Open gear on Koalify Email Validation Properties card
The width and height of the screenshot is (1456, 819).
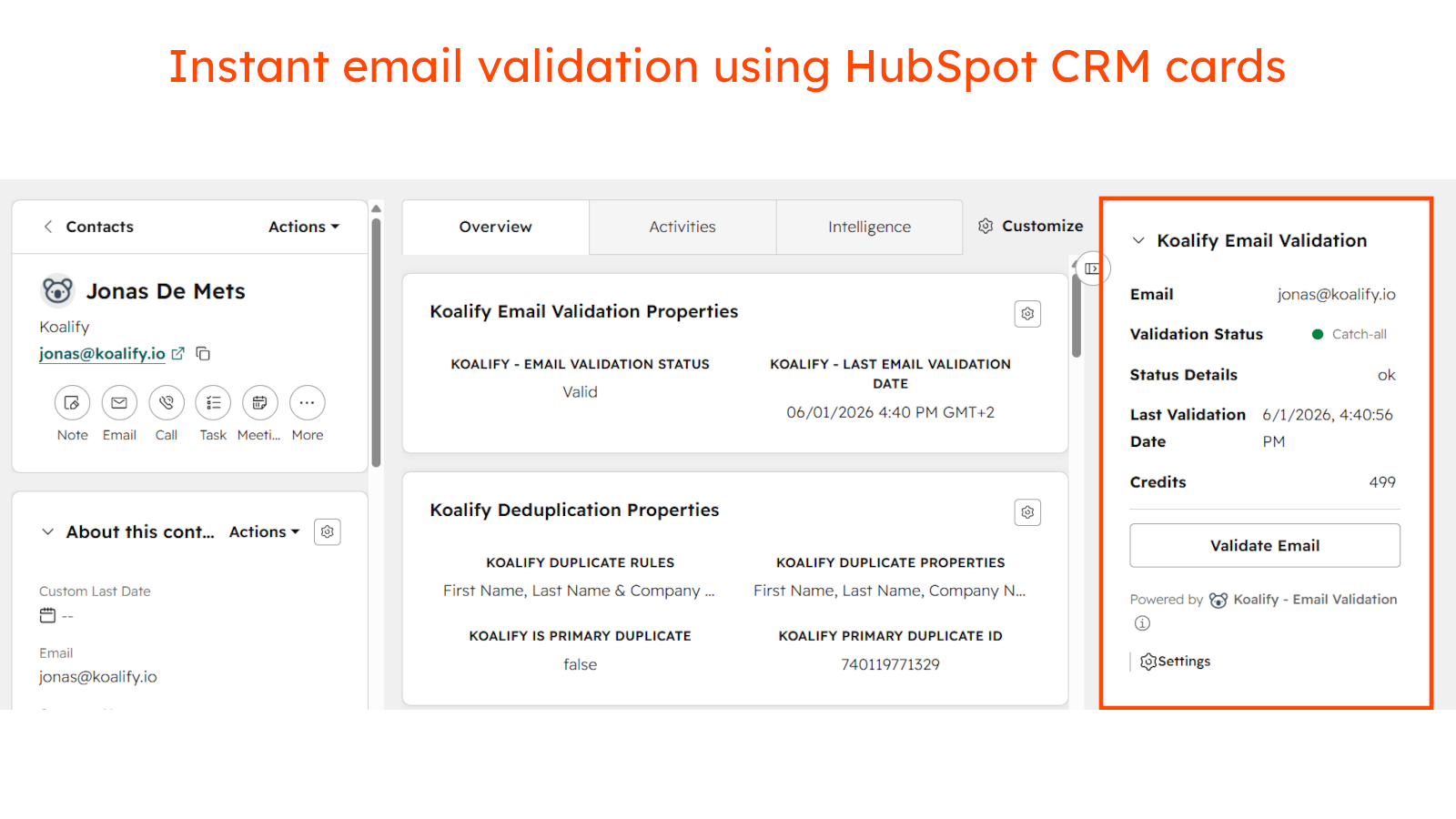pos(1027,314)
